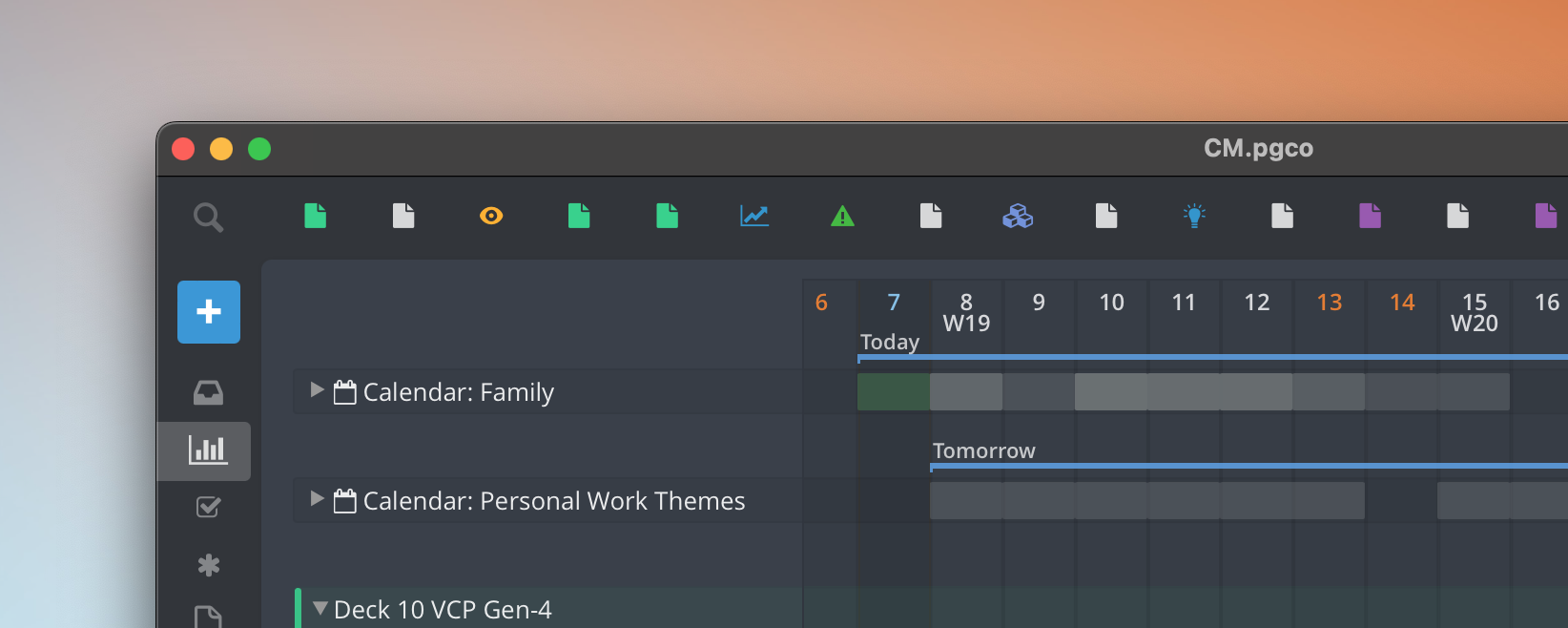The image size is (1568, 628).
Task: Click the blue plus add button
Action: pos(209,312)
